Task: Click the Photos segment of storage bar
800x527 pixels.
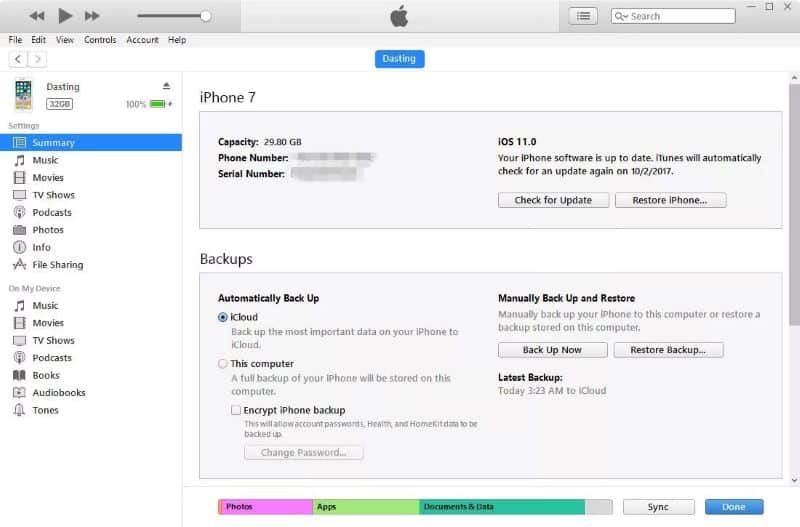Action: click(x=265, y=507)
